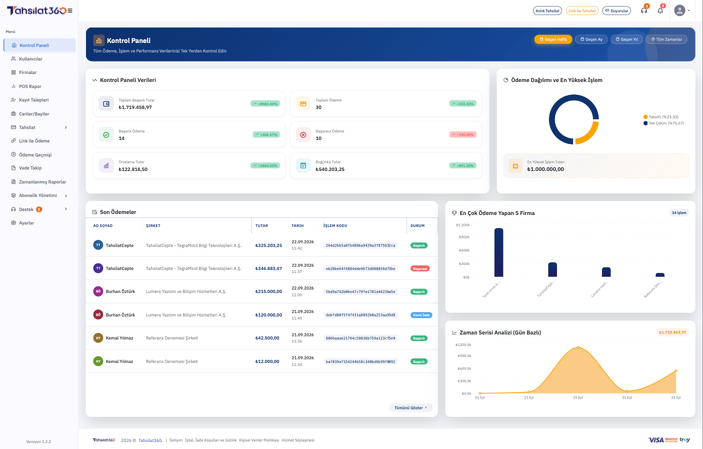
Task: Select the Geçen Yıl filter
Action: click(626, 39)
